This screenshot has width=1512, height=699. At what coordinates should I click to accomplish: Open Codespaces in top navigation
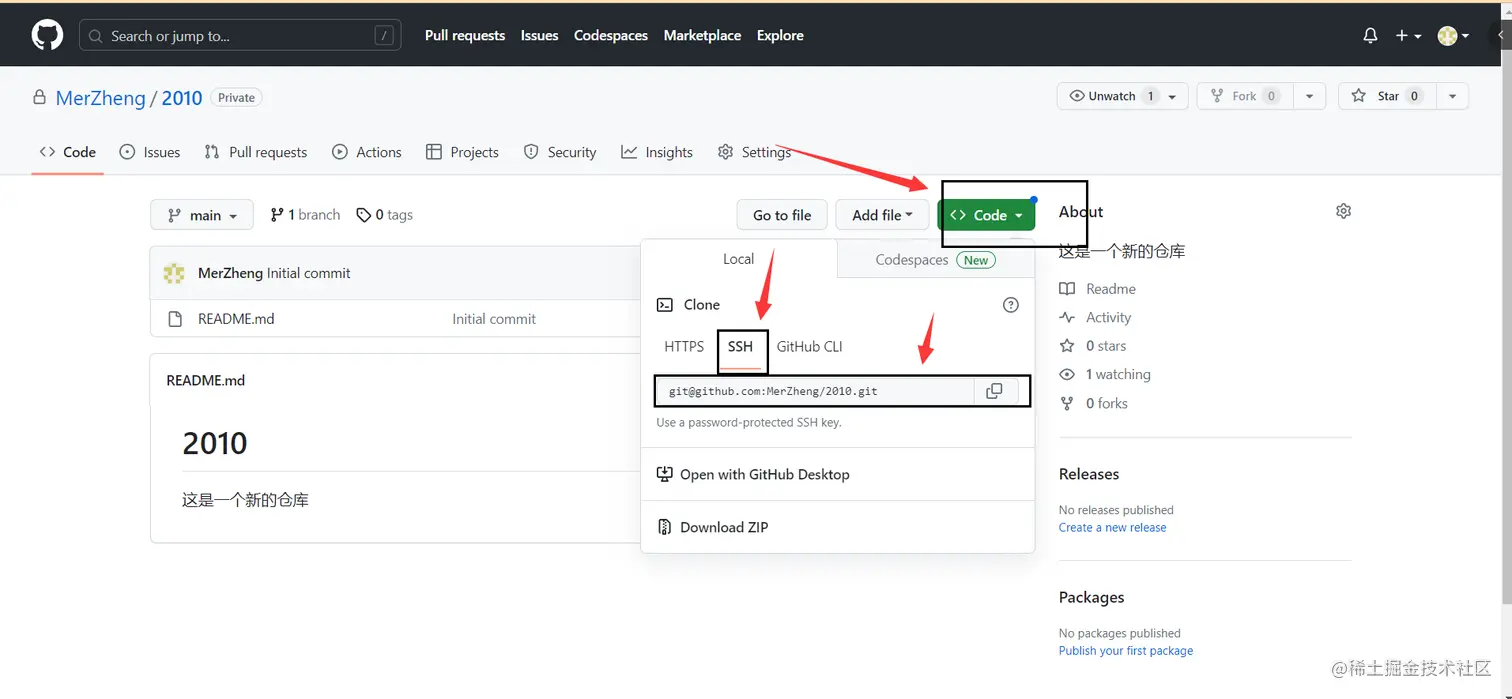611,35
